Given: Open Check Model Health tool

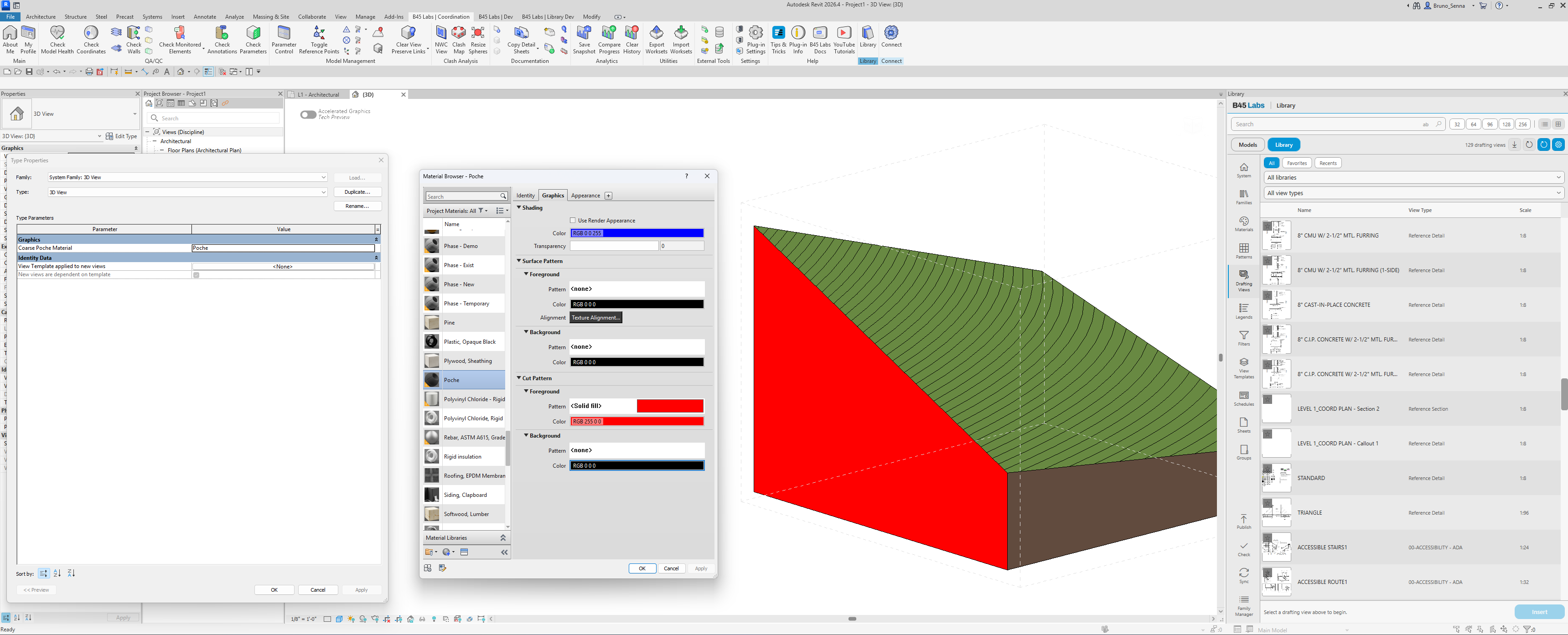Looking at the screenshot, I should [x=57, y=40].
